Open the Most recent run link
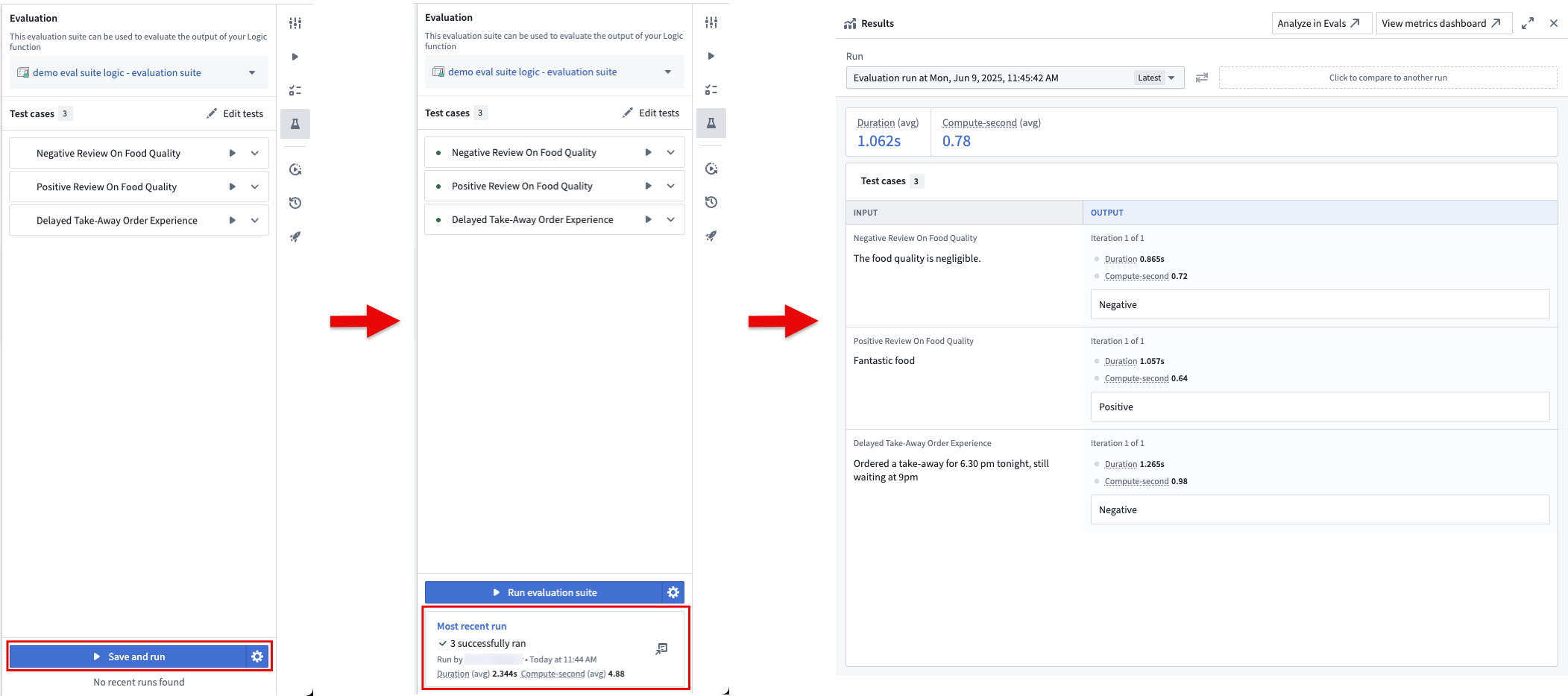 coord(471,626)
